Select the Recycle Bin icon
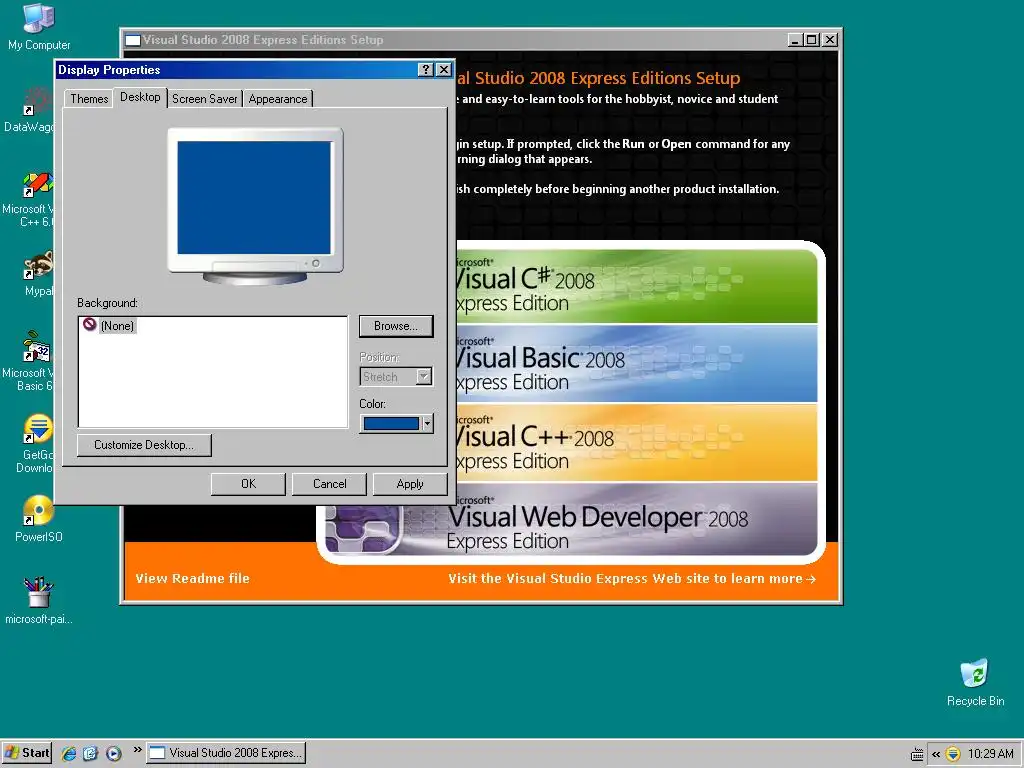 [x=974, y=673]
